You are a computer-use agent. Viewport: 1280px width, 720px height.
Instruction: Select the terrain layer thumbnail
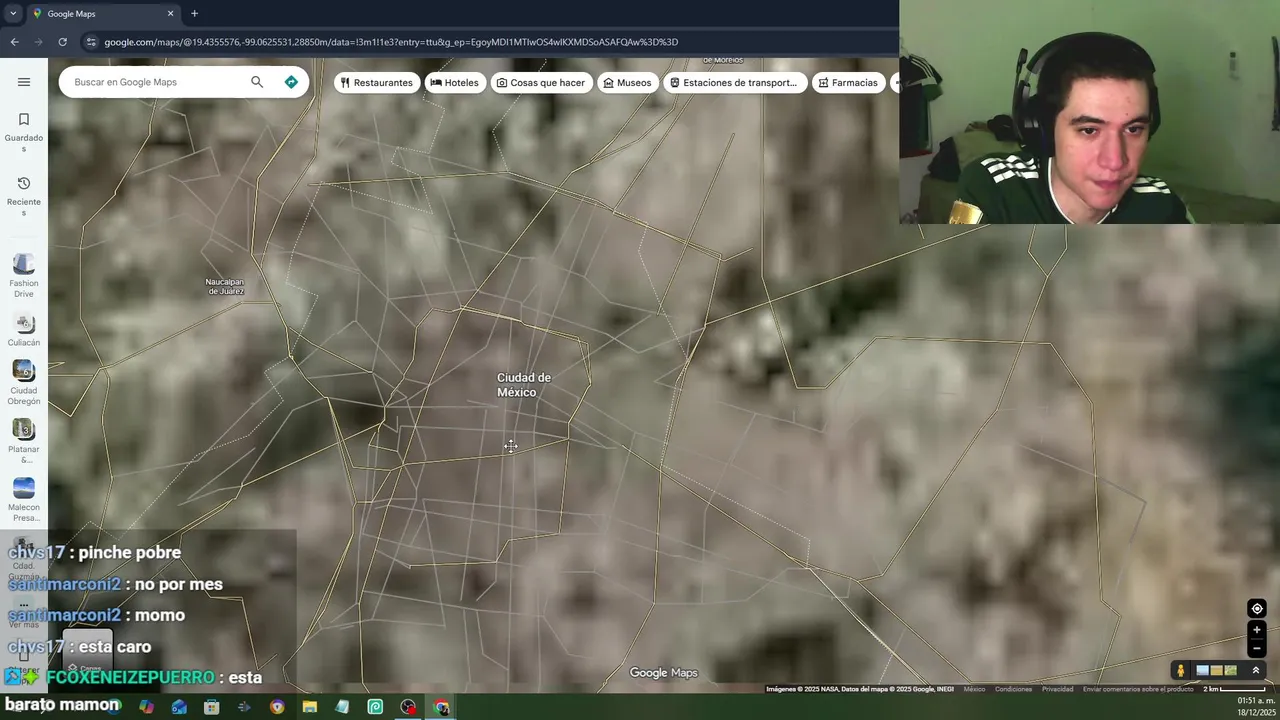(x=1217, y=671)
